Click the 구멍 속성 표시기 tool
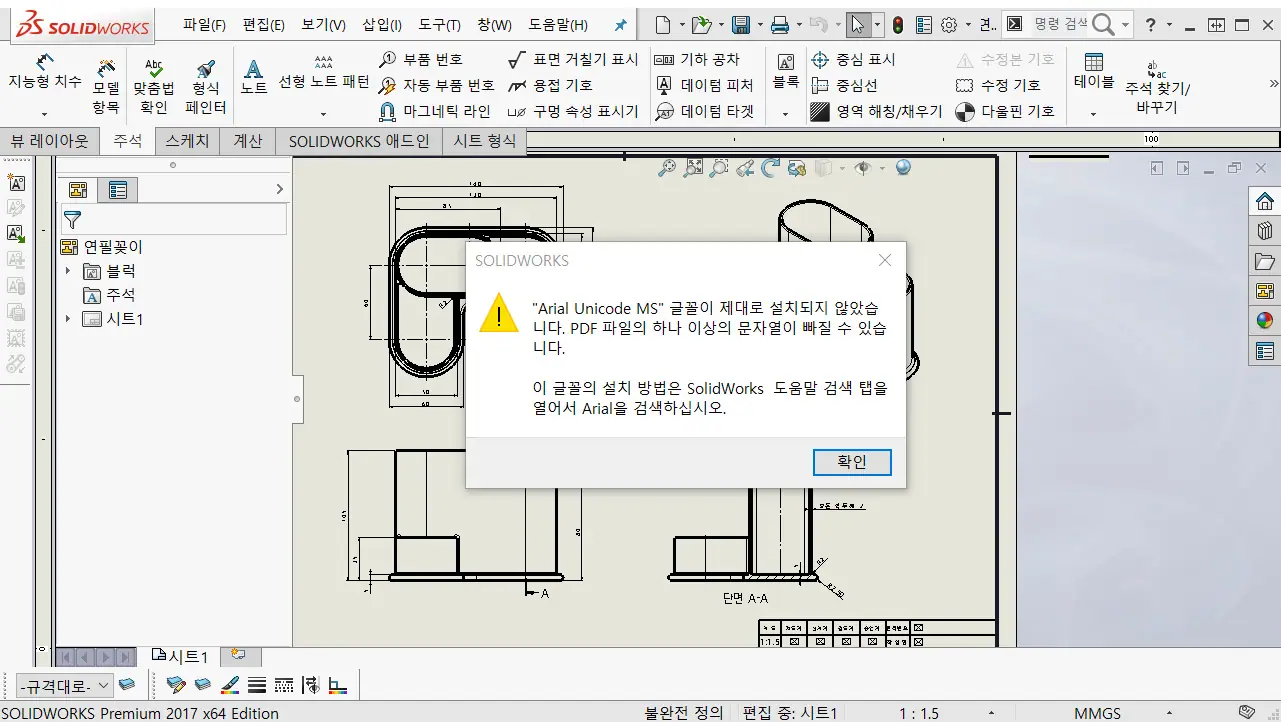This screenshot has height=722, width=1281. point(573,111)
